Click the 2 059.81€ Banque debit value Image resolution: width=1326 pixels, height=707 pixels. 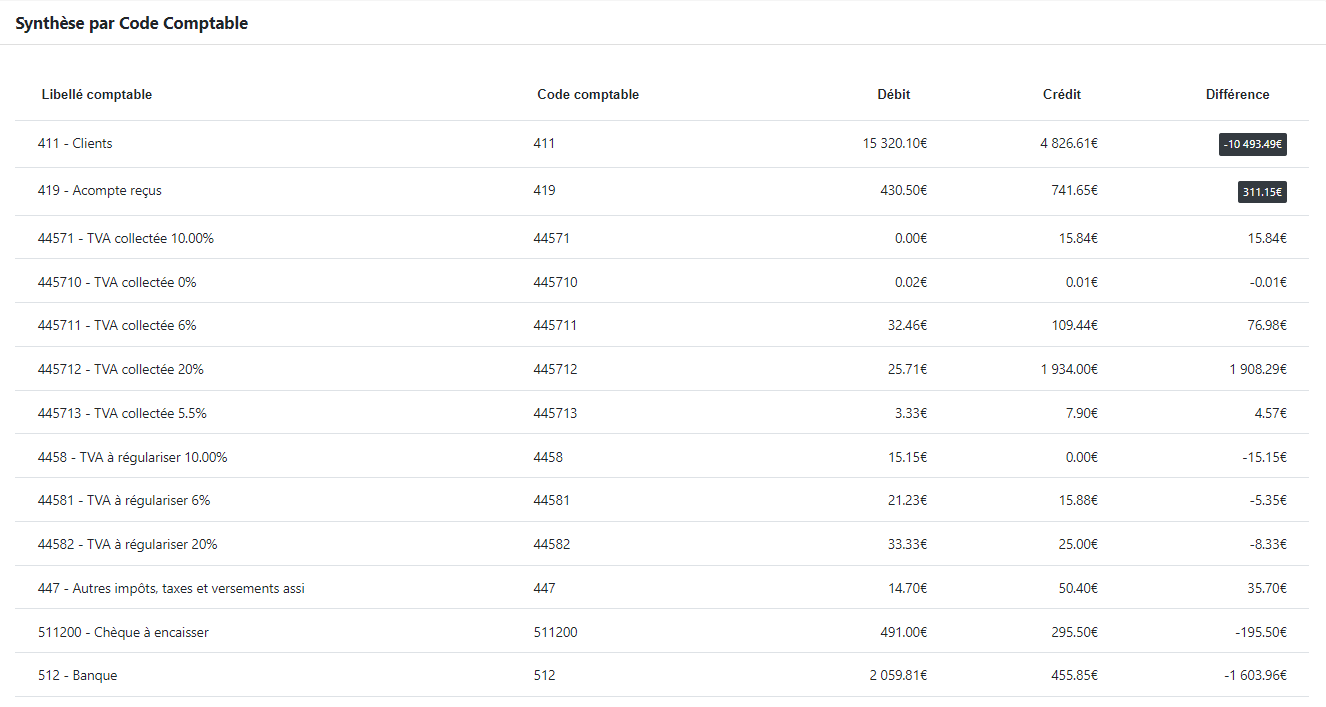(x=898, y=676)
